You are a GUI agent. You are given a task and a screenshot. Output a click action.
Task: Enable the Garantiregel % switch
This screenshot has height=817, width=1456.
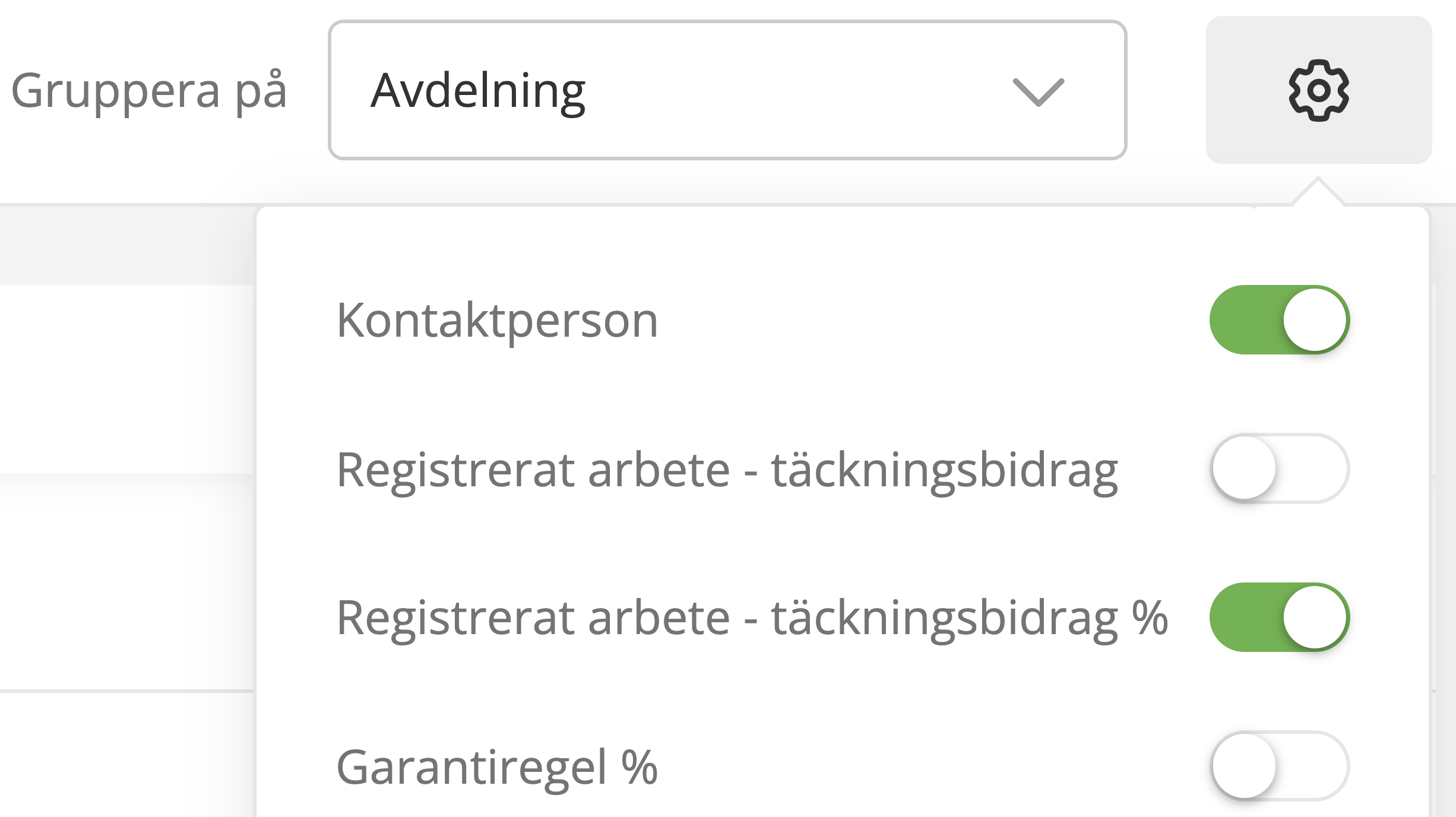1280,766
